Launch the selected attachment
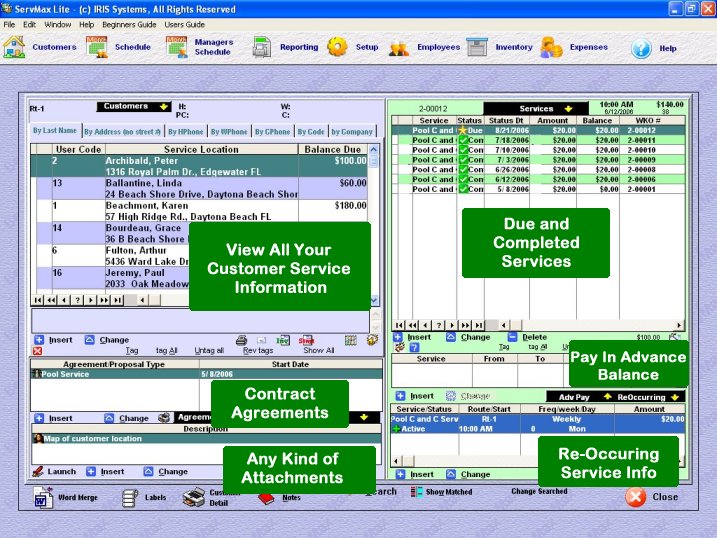Viewport: 717px width, 538px height. click(54, 471)
